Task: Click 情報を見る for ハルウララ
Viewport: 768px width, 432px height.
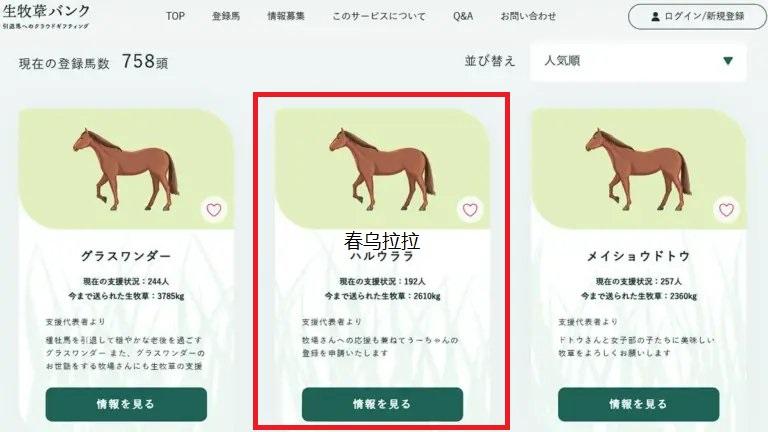Action: [x=382, y=404]
